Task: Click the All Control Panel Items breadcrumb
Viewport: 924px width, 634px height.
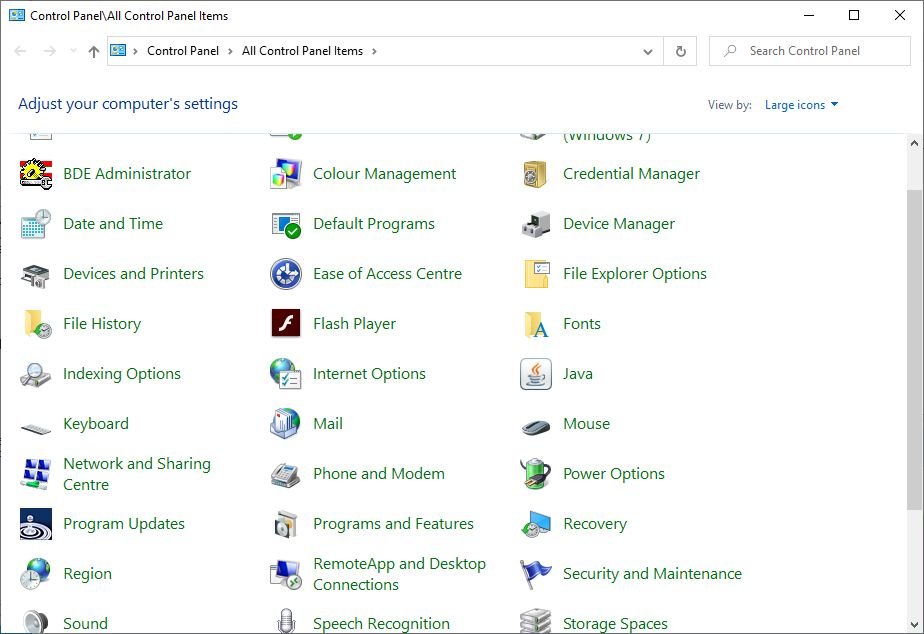Action: [x=302, y=51]
